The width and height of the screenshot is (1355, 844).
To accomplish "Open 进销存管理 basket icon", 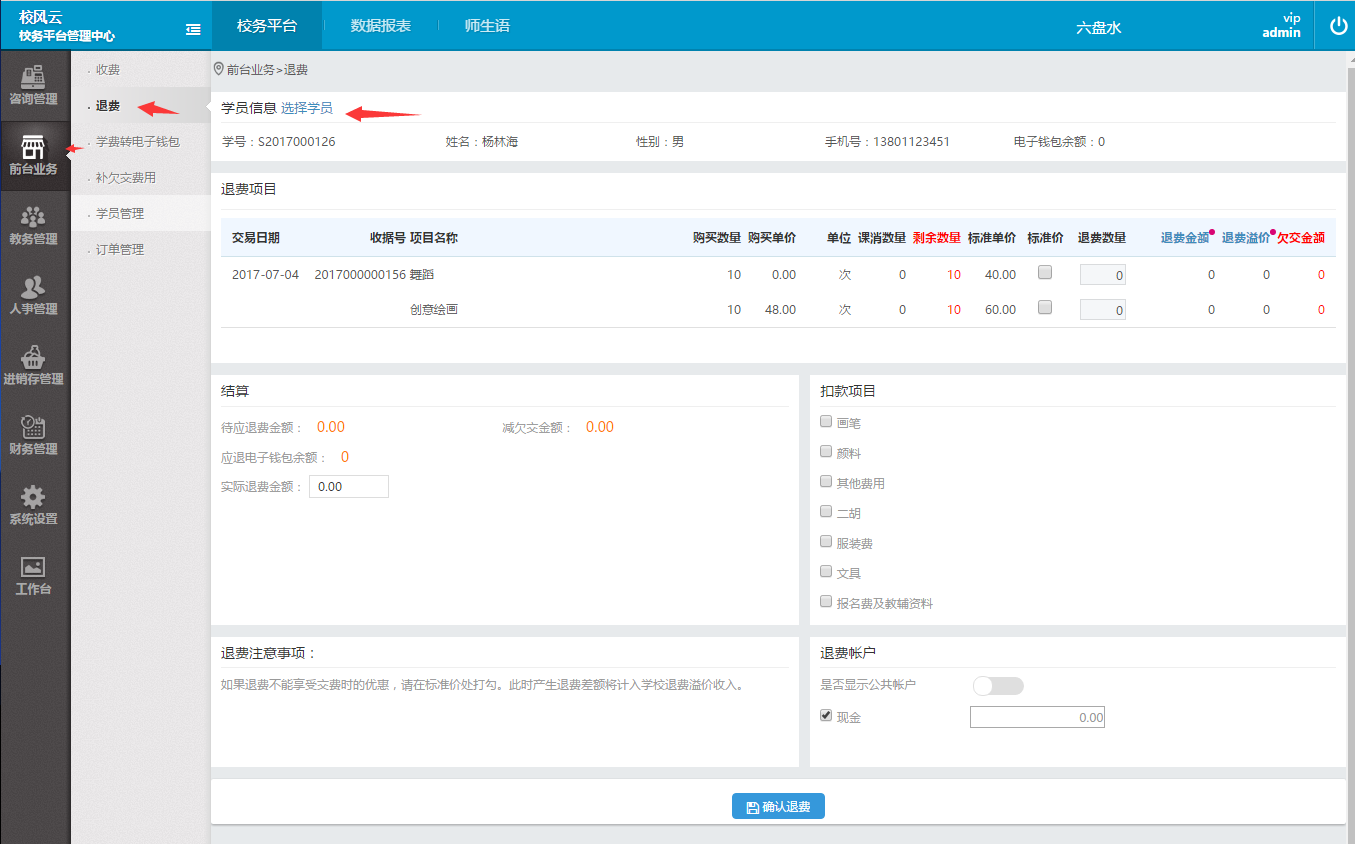I will point(33,357).
